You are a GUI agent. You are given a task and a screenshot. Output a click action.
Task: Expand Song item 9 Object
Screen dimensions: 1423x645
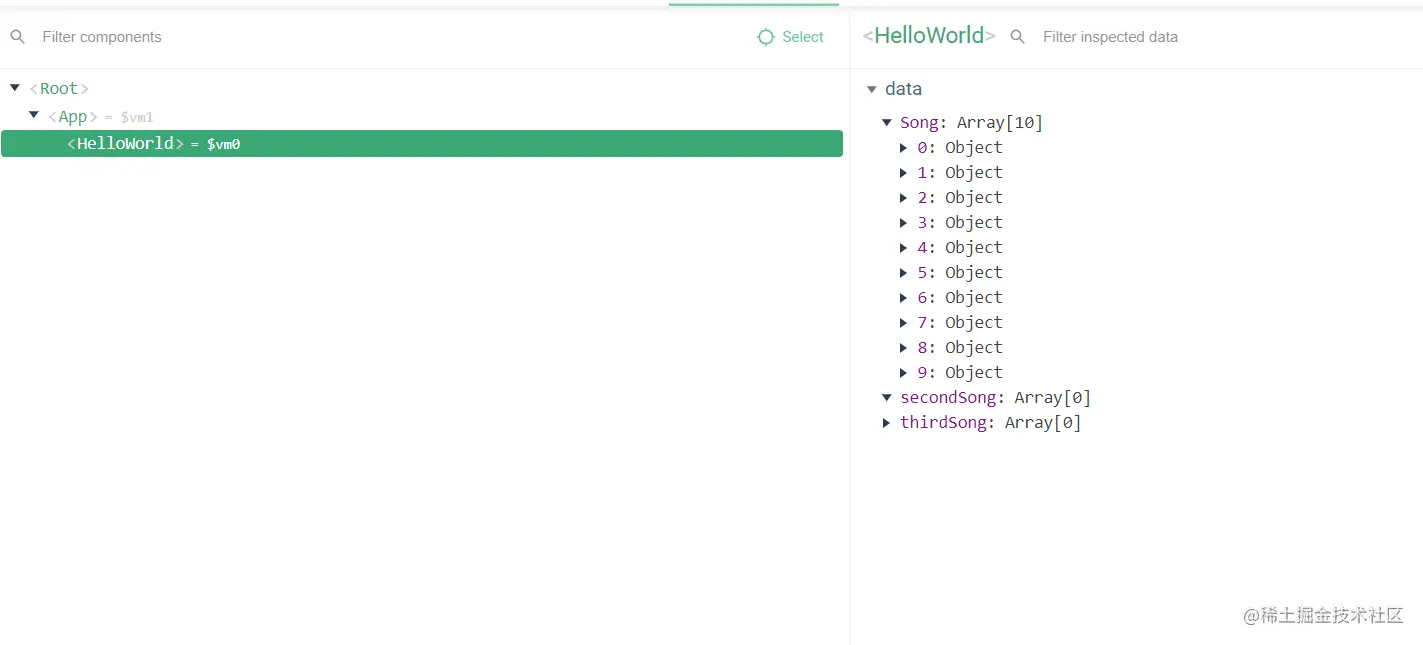click(904, 373)
